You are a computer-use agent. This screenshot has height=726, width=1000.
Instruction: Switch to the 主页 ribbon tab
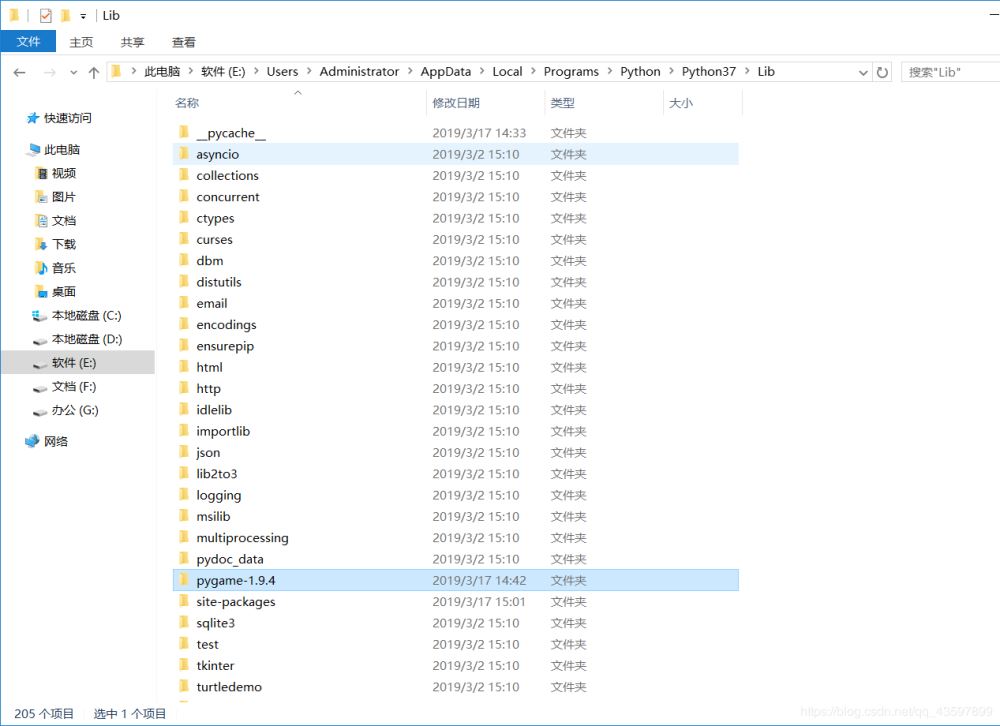click(81, 42)
